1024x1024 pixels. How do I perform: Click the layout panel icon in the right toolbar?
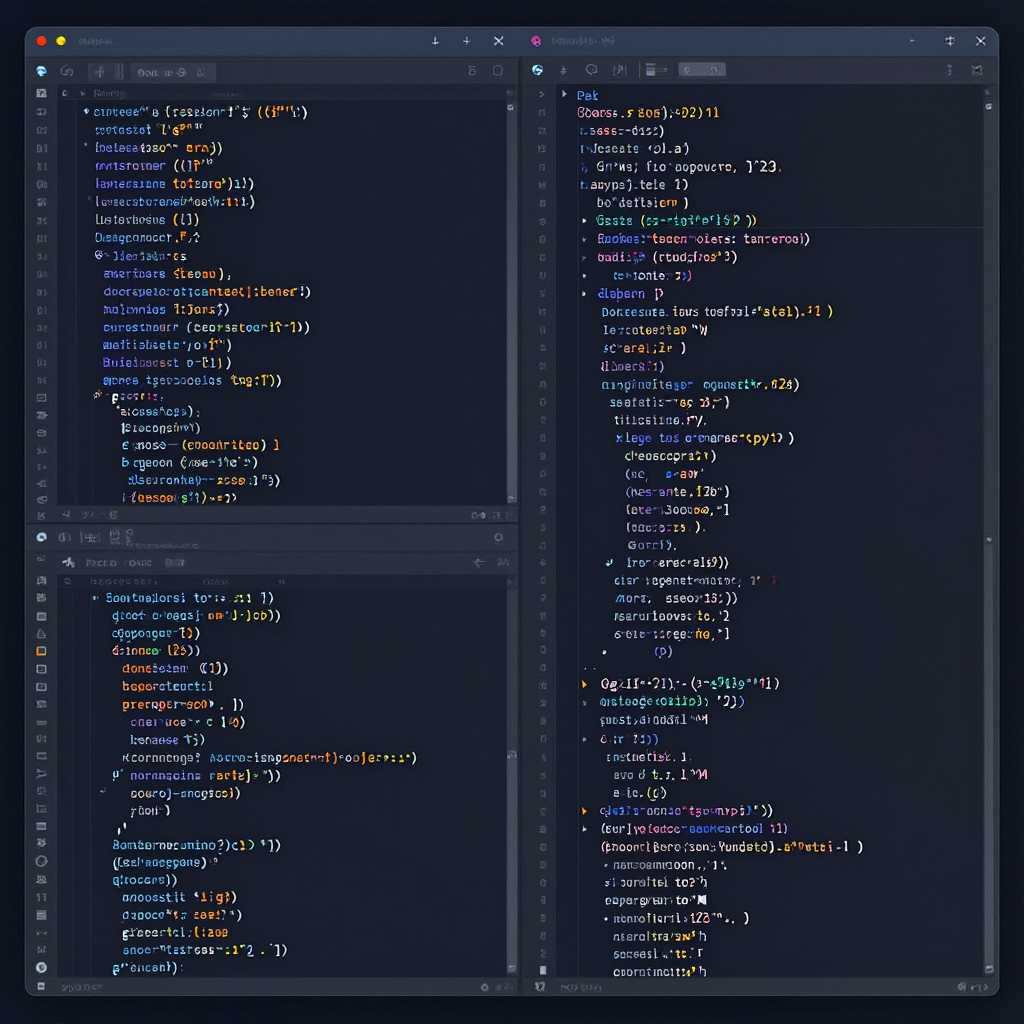[x=655, y=70]
